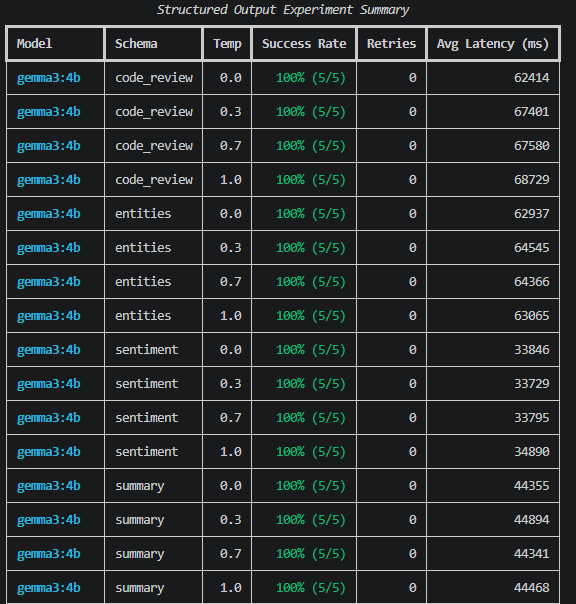Click '100% (5/5)' in the 34890 latency row
Viewport: 576px width, 604px height.
[x=311, y=451]
